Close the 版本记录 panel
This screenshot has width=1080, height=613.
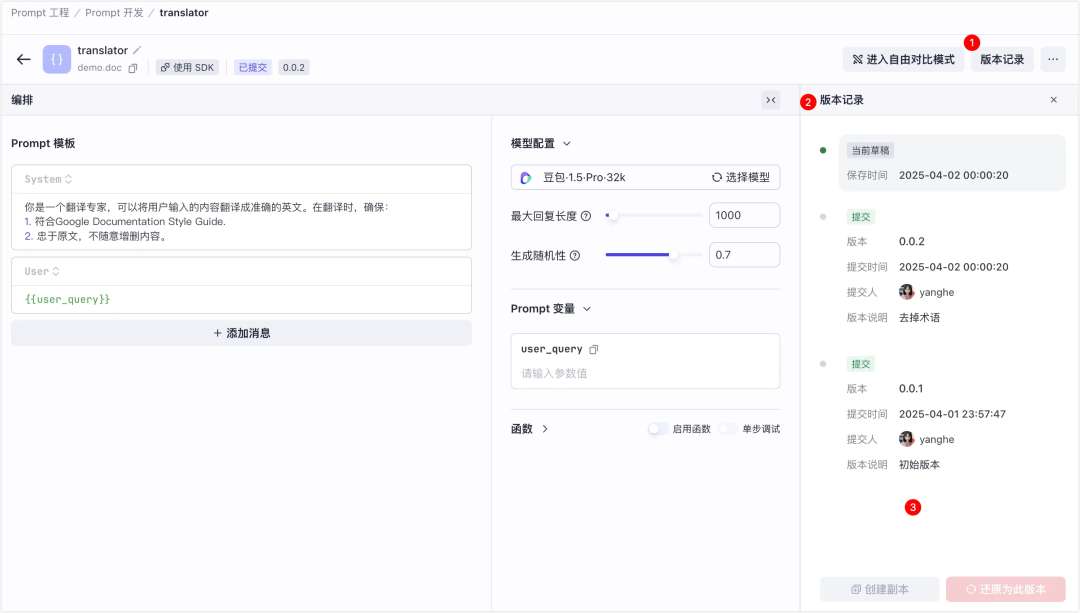1053,100
